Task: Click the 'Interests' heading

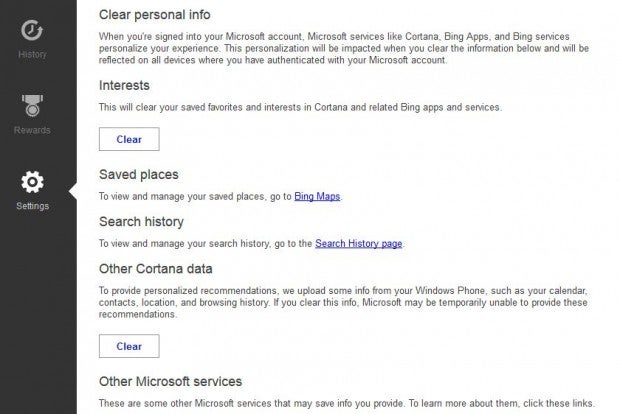Action: [x=124, y=85]
